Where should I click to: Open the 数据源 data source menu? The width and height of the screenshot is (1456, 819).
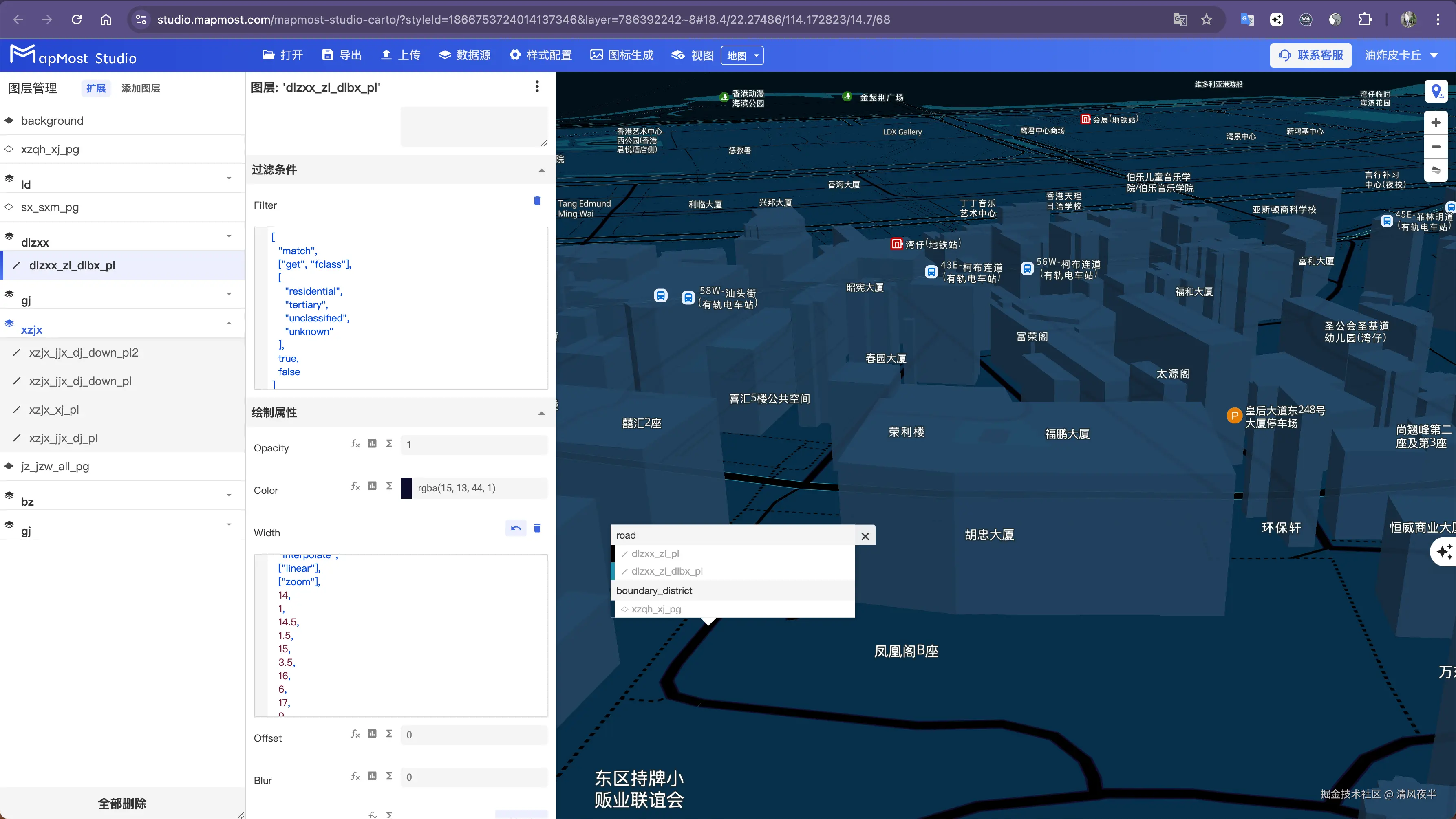pos(465,55)
